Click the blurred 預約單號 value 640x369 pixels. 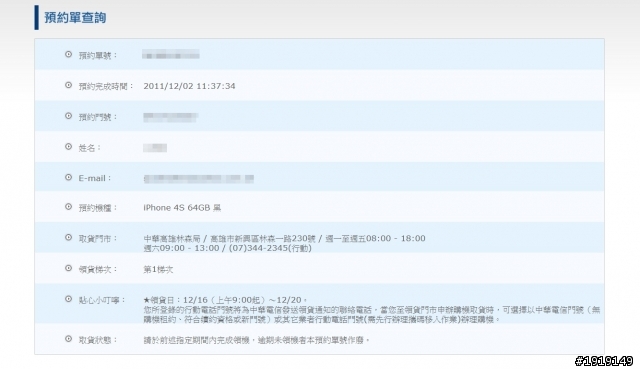171,55
